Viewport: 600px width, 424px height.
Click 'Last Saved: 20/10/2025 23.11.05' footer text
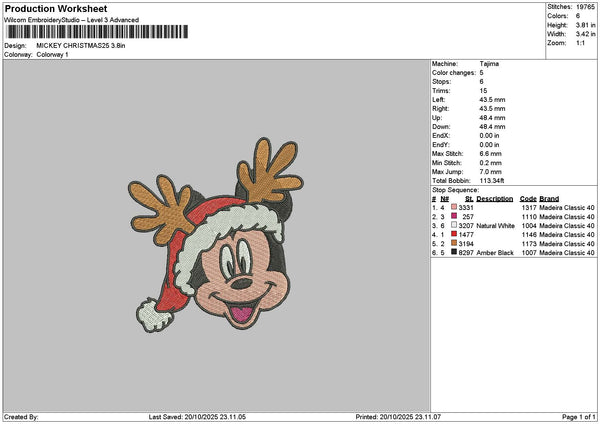click(197, 417)
